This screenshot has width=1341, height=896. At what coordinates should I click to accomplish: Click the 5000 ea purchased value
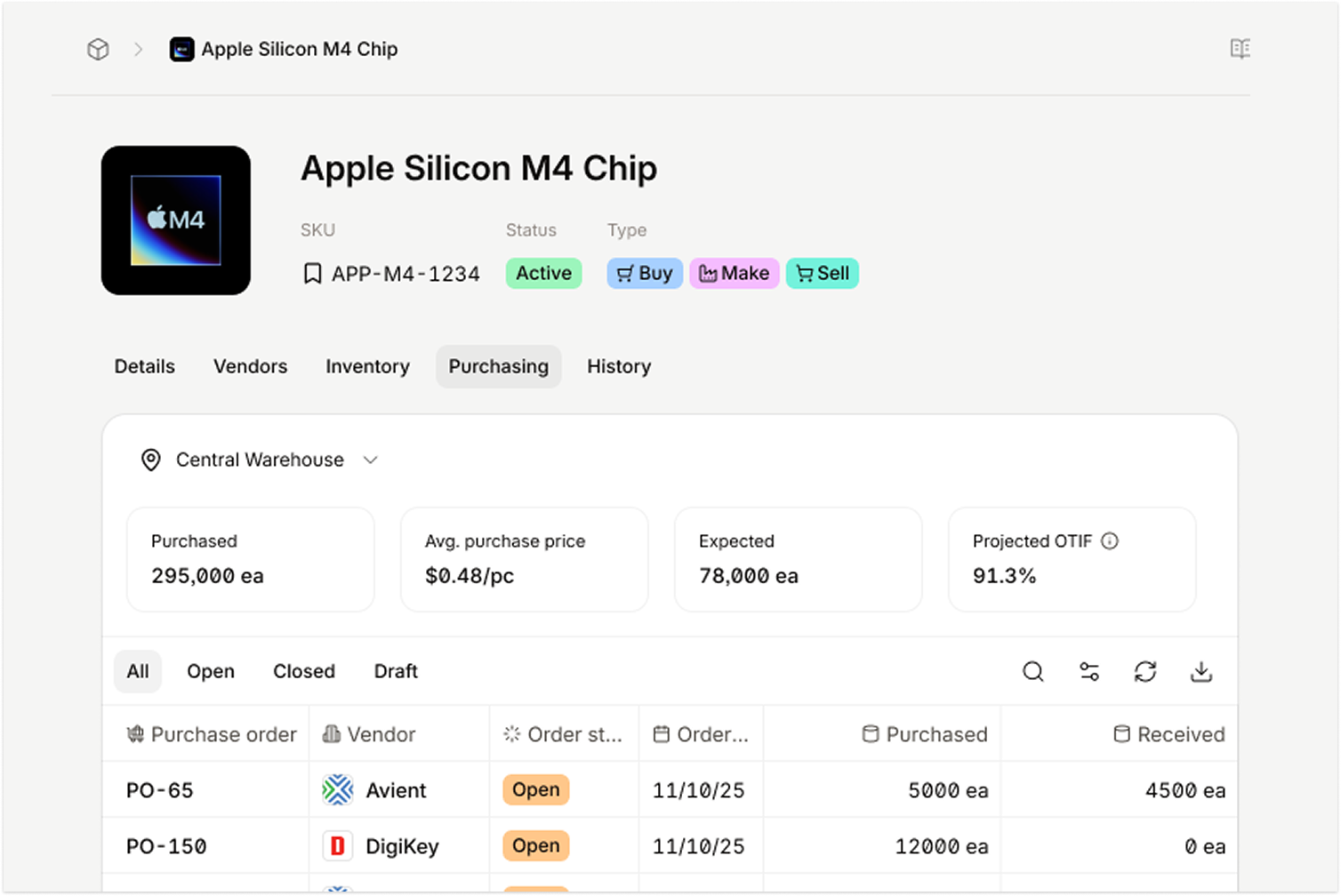pos(948,790)
